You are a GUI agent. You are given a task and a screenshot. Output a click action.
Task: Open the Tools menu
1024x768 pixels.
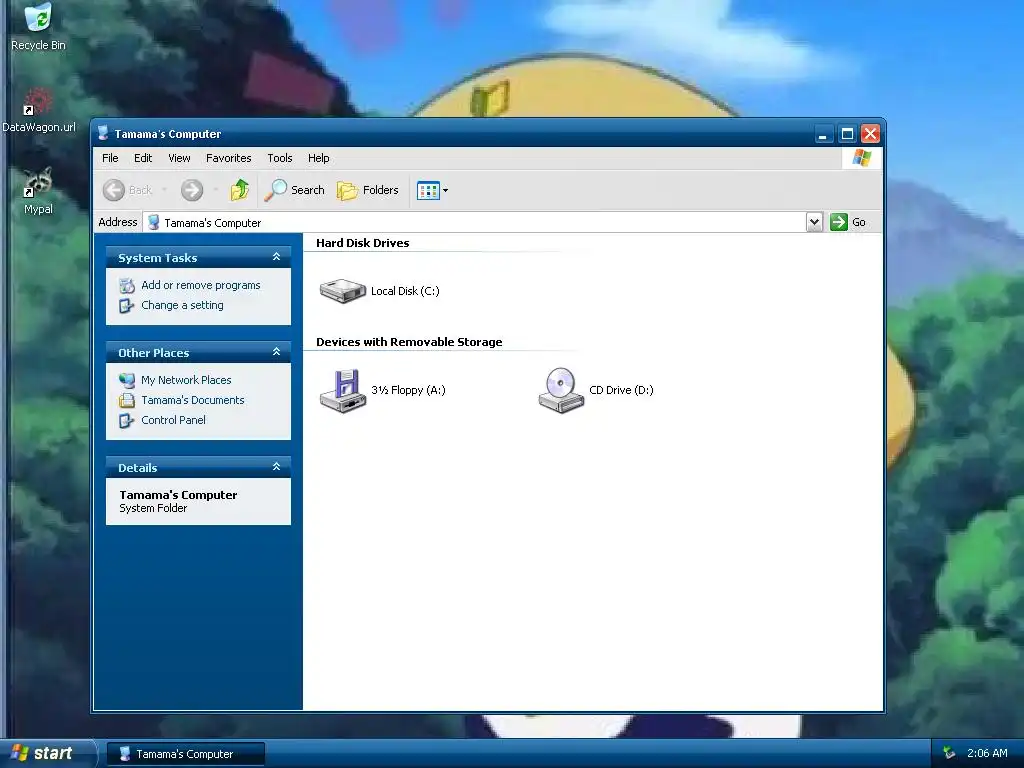click(280, 158)
